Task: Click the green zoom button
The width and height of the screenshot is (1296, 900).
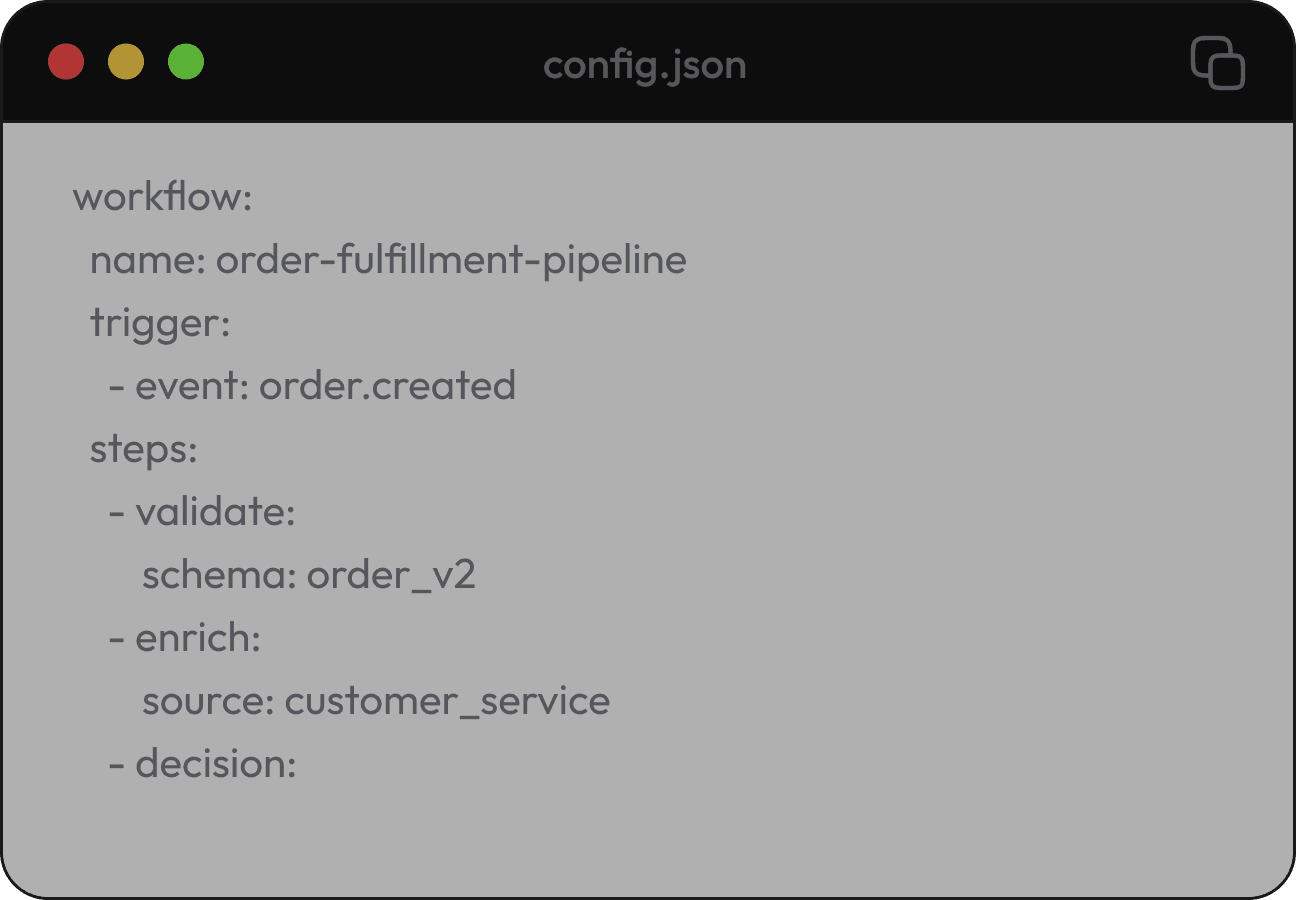Action: (185, 62)
